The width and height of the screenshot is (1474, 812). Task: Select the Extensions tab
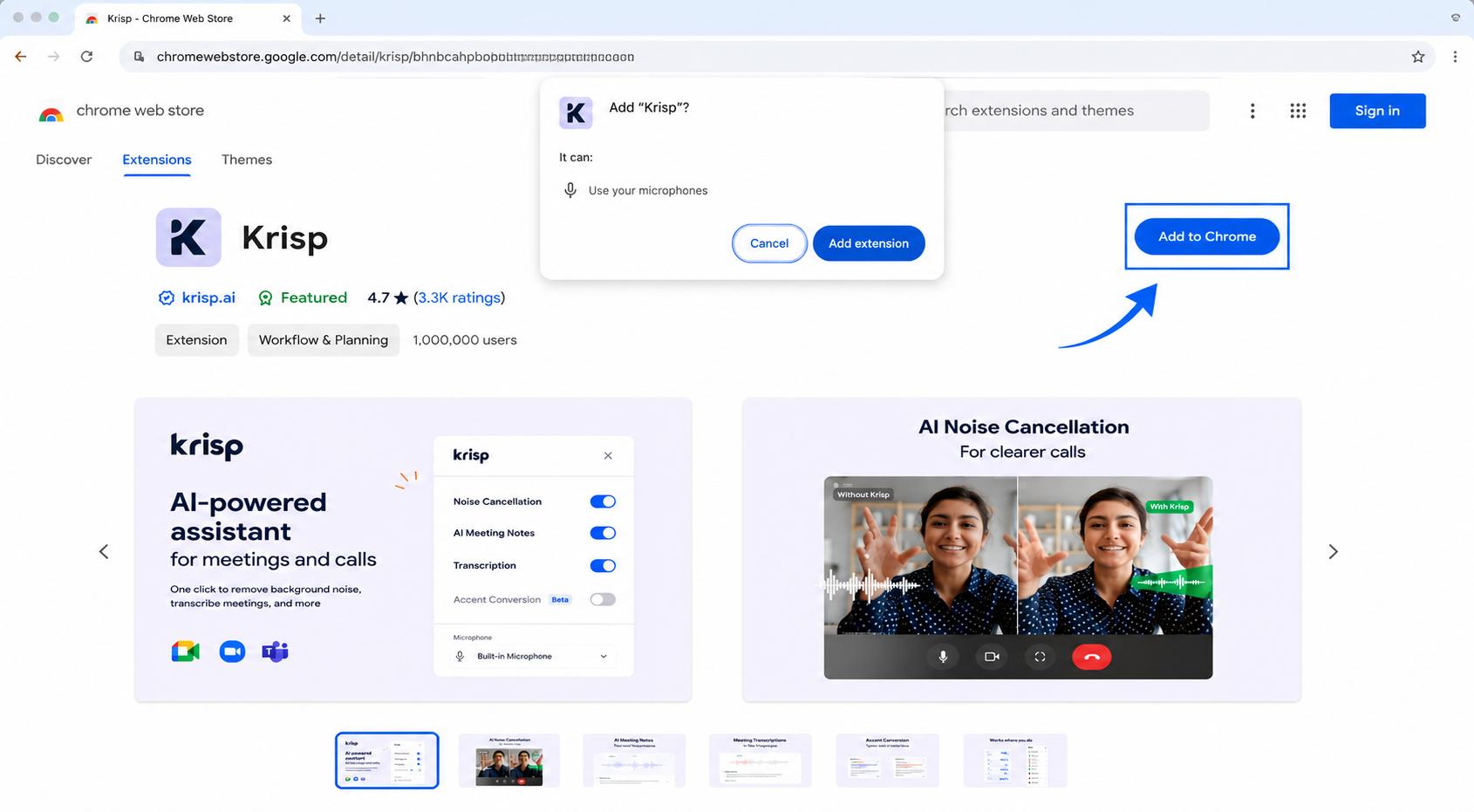(x=157, y=160)
